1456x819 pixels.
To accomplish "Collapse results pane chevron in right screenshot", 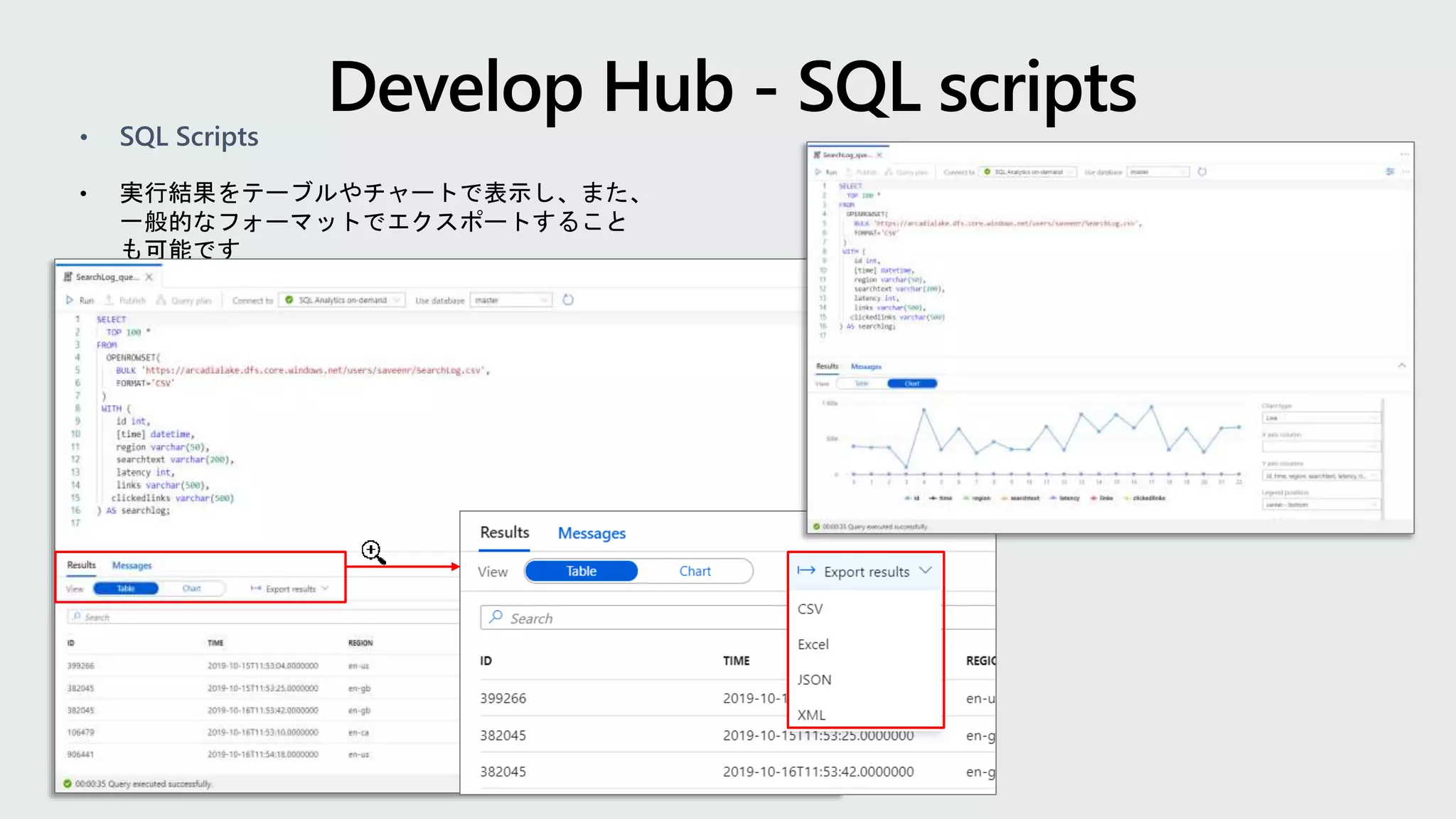I will [x=1402, y=365].
